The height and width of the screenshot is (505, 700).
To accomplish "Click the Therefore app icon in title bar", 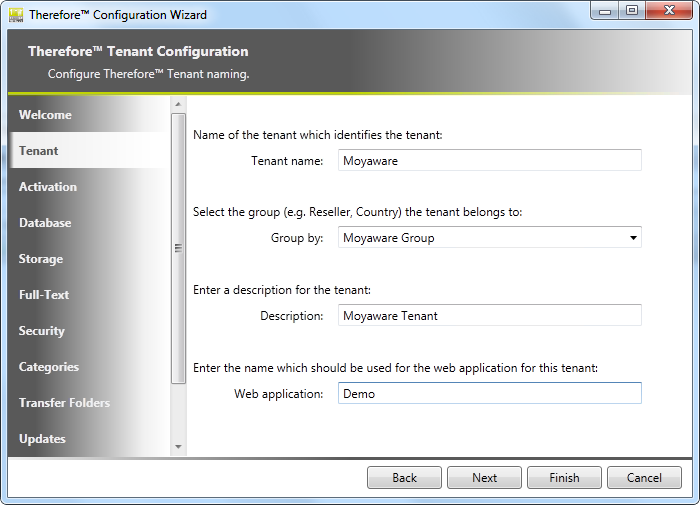I will [16, 14].
